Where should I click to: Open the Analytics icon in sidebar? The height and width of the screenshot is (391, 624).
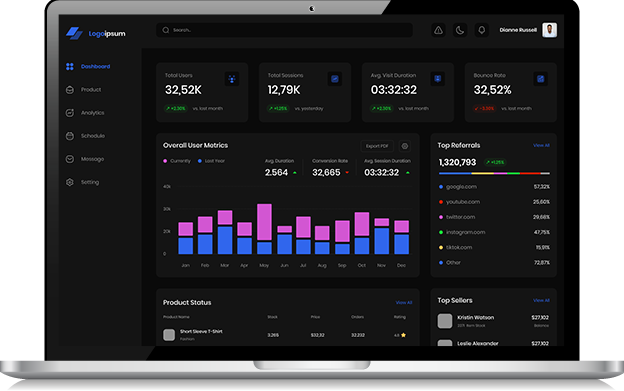pos(70,113)
